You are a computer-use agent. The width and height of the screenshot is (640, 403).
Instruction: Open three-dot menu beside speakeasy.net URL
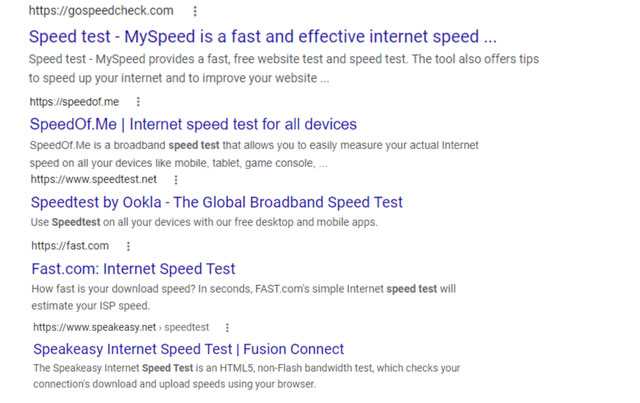point(227,327)
